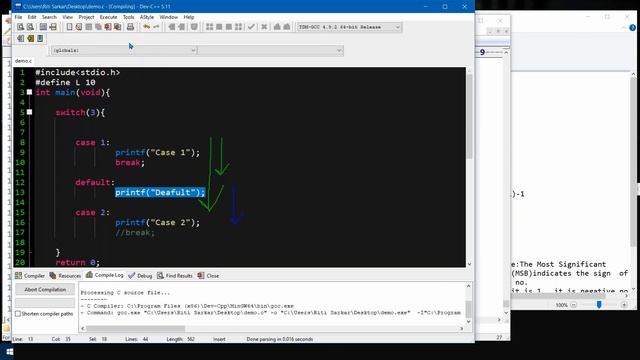640x360 pixels.
Task: Click the green Toggle Bookmarks icon
Action: (x=30, y=38)
